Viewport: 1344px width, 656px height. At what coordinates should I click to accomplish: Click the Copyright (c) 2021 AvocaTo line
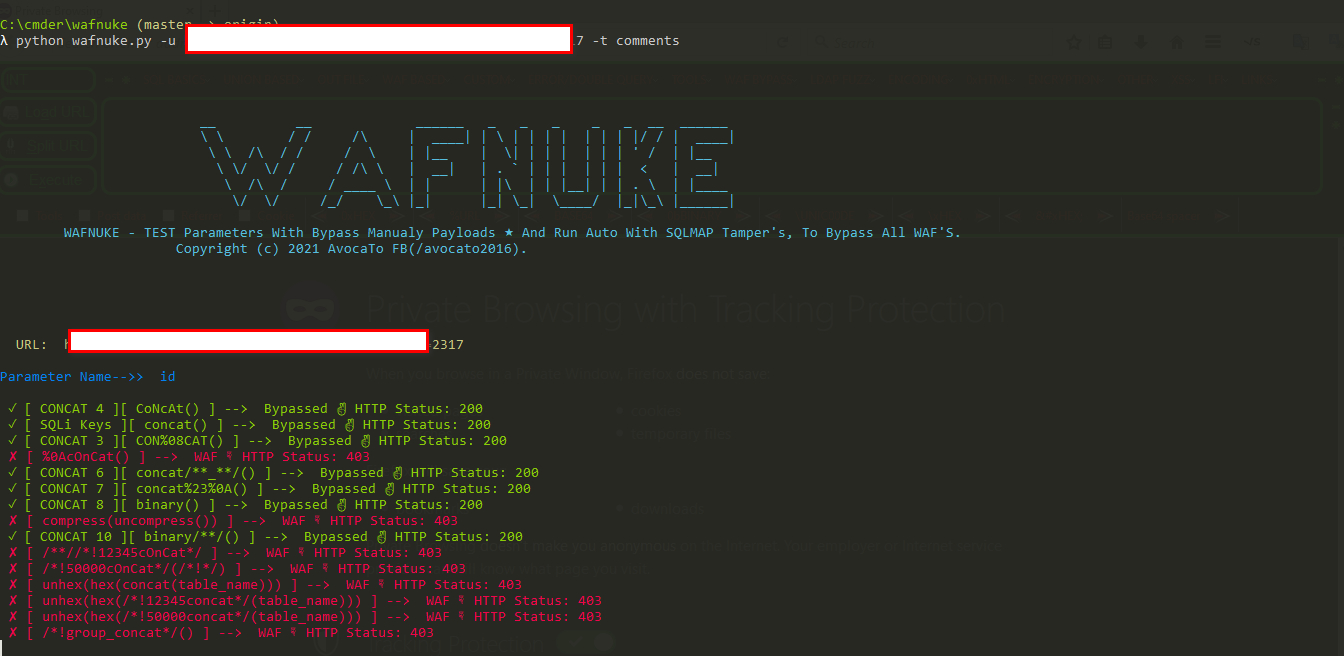(351, 249)
